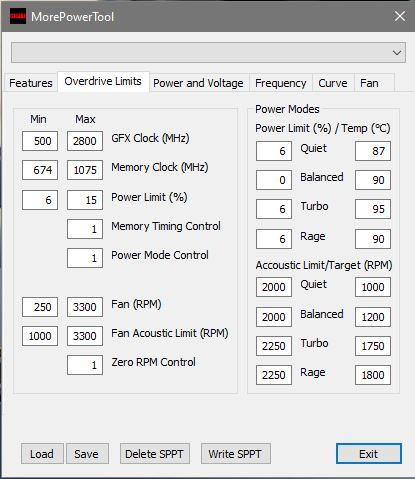The width and height of the screenshot is (415, 479).
Task: Edit the Balanced acoustic target field (1200)
Action: [x=373, y=317]
